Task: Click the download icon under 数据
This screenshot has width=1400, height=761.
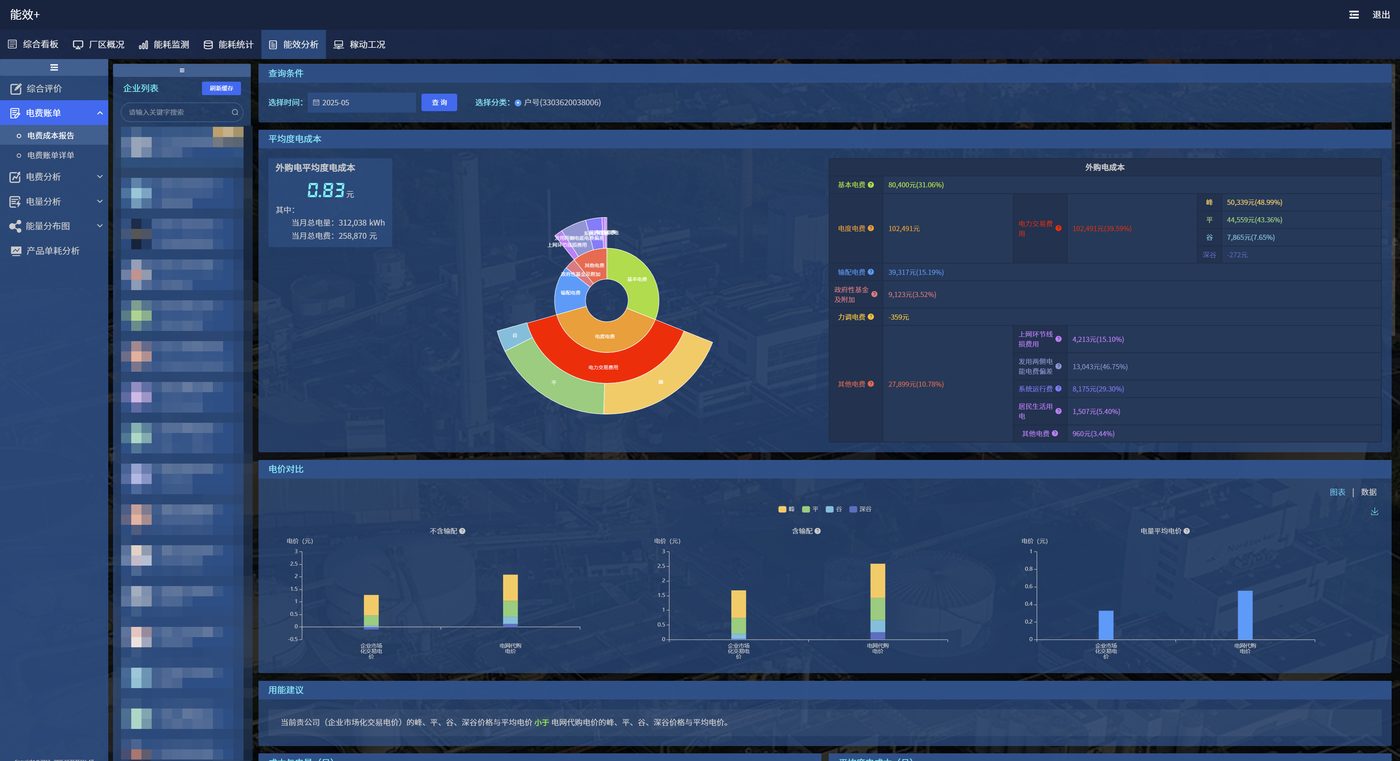Action: [x=1374, y=512]
